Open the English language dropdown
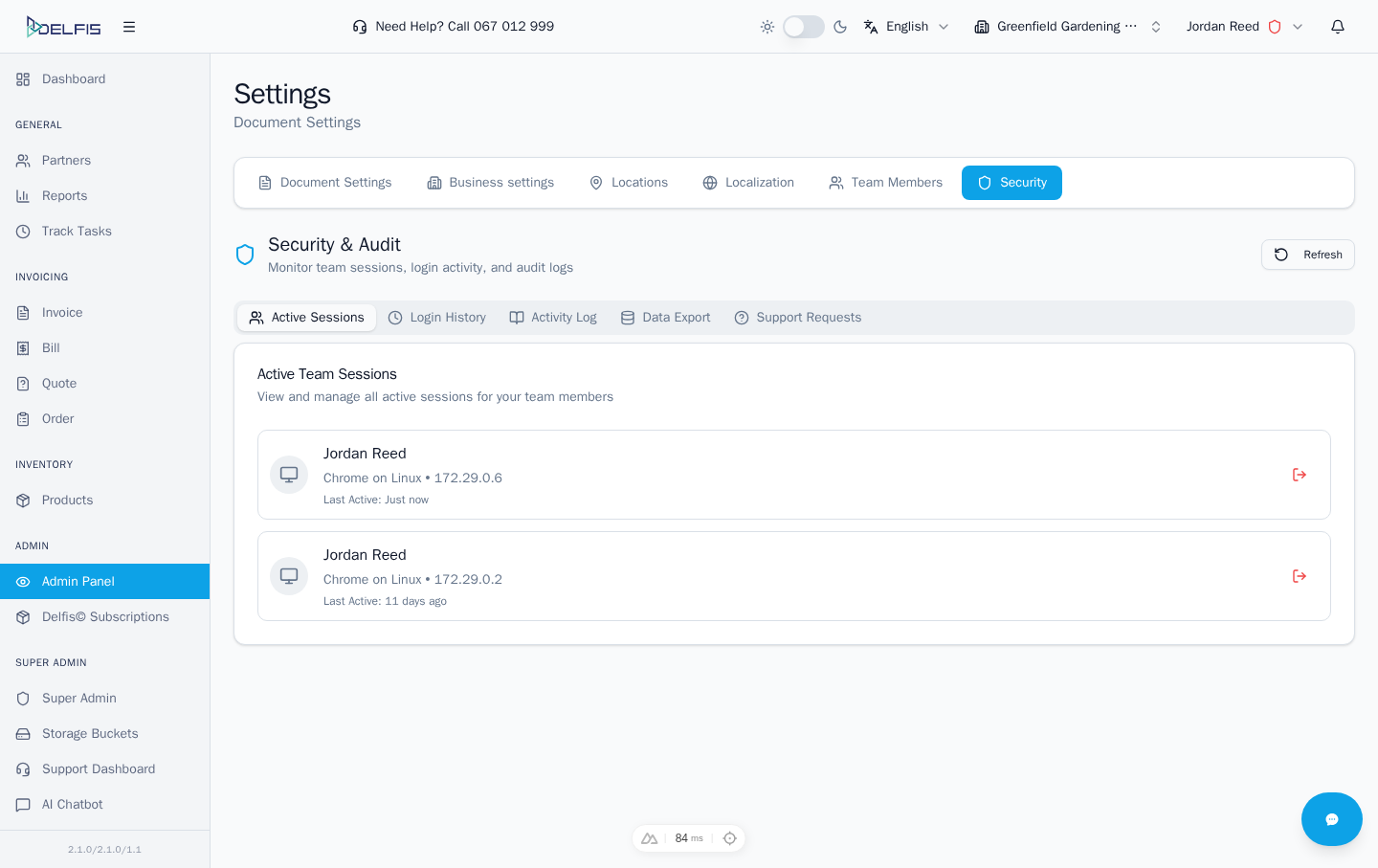 [906, 27]
